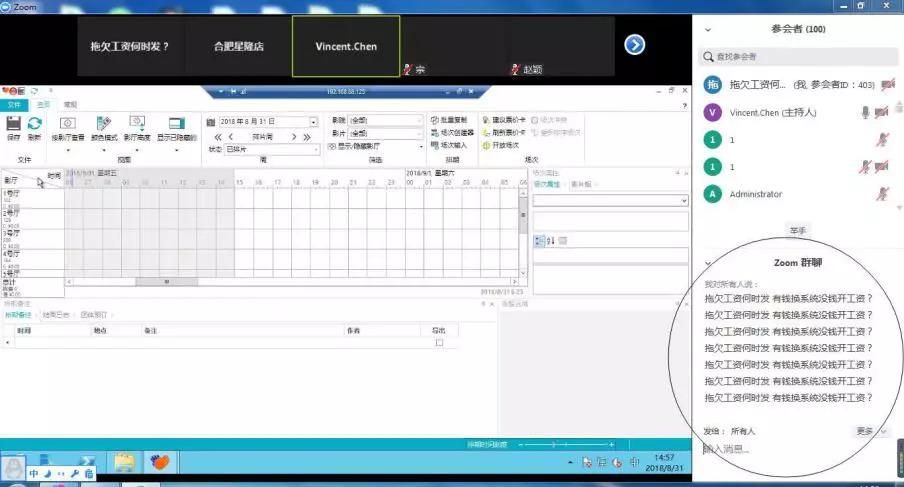Select the third tab in the lower notes panel
This screenshot has width=904, height=487.
pyautogui.click(x=94, y=315)
